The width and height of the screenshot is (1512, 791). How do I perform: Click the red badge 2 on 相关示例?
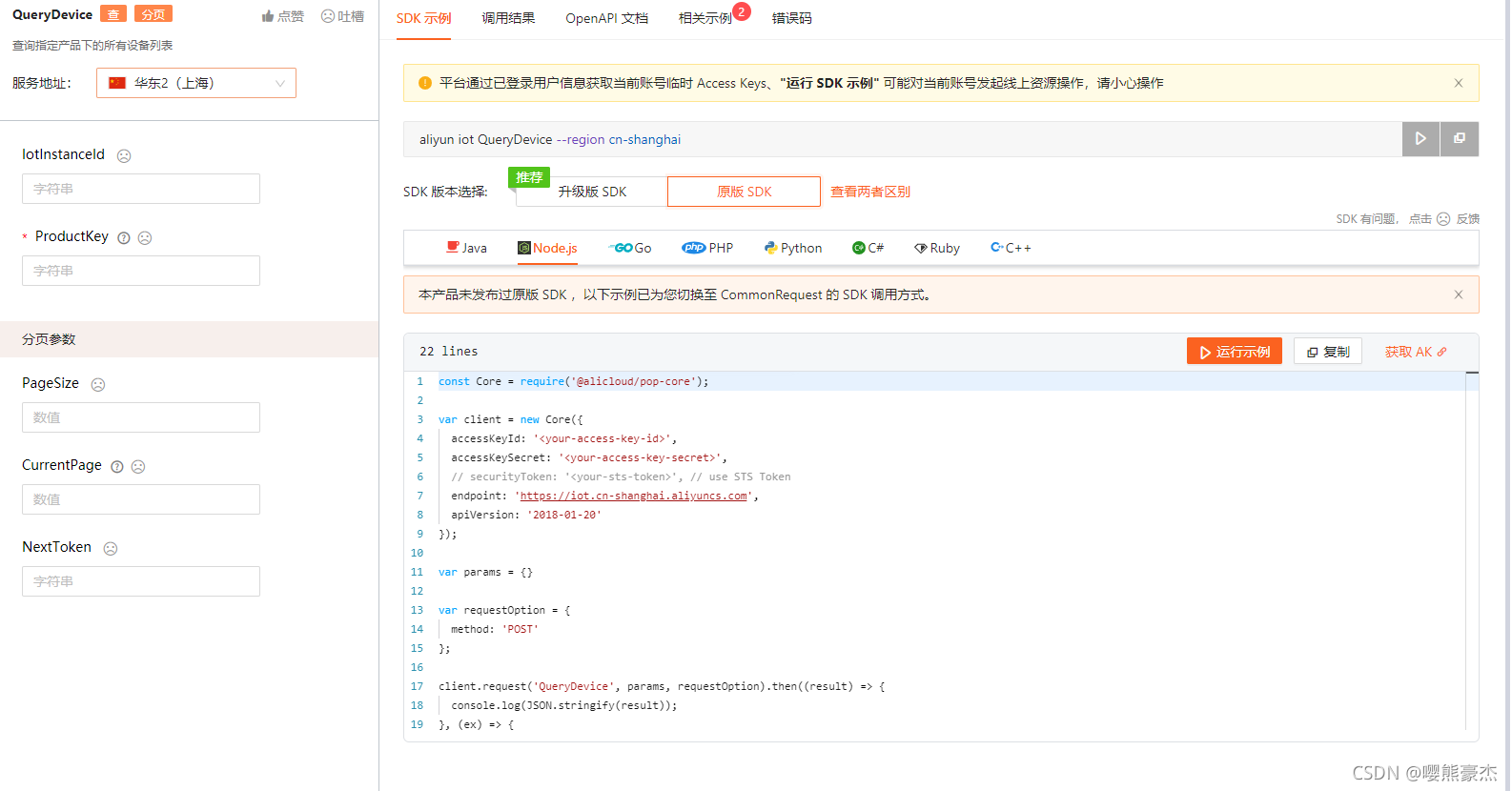[x=742, y=11]
